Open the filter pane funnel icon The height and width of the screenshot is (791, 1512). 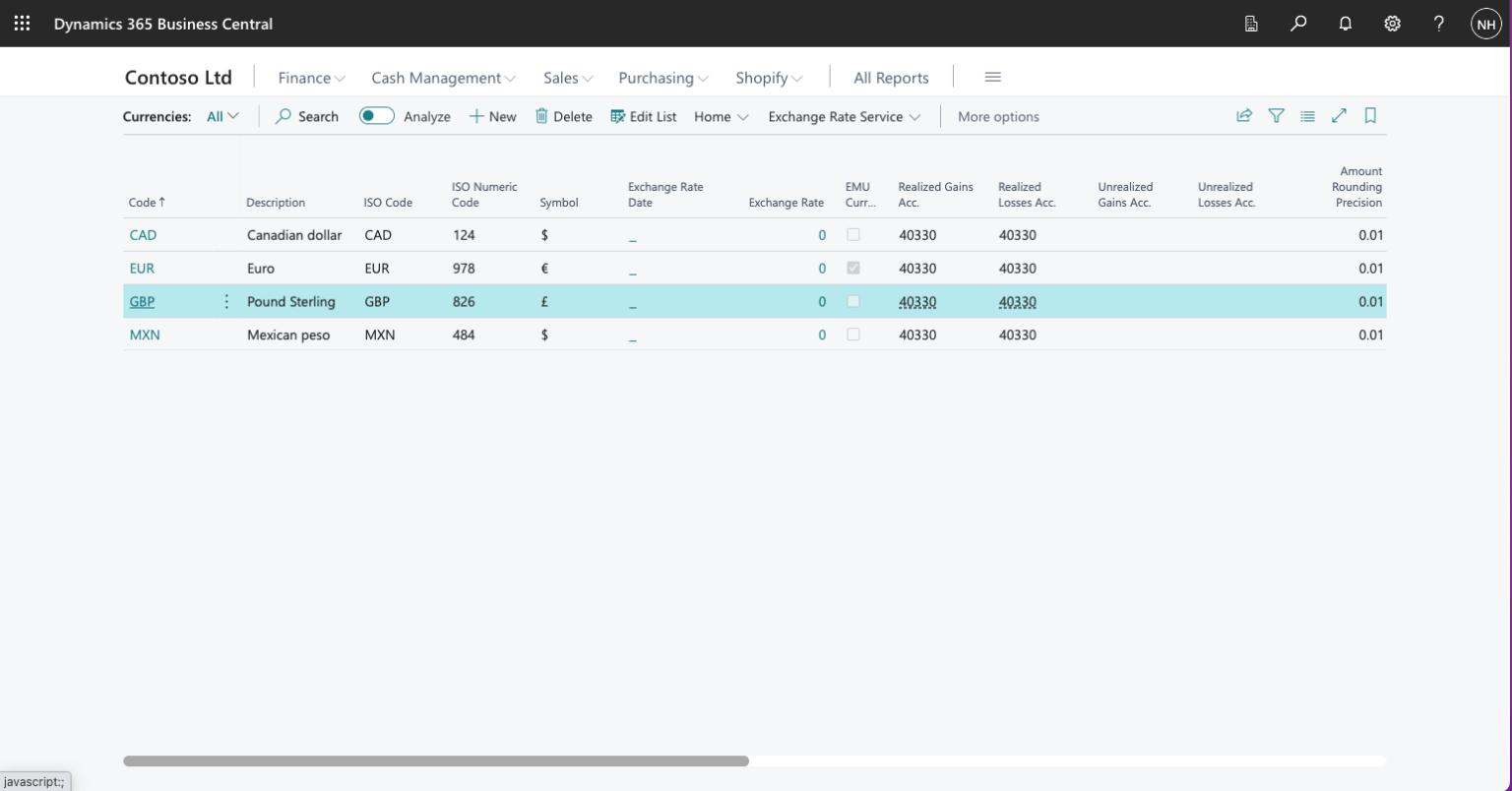pyautogui.click(x=1276, y=116)
